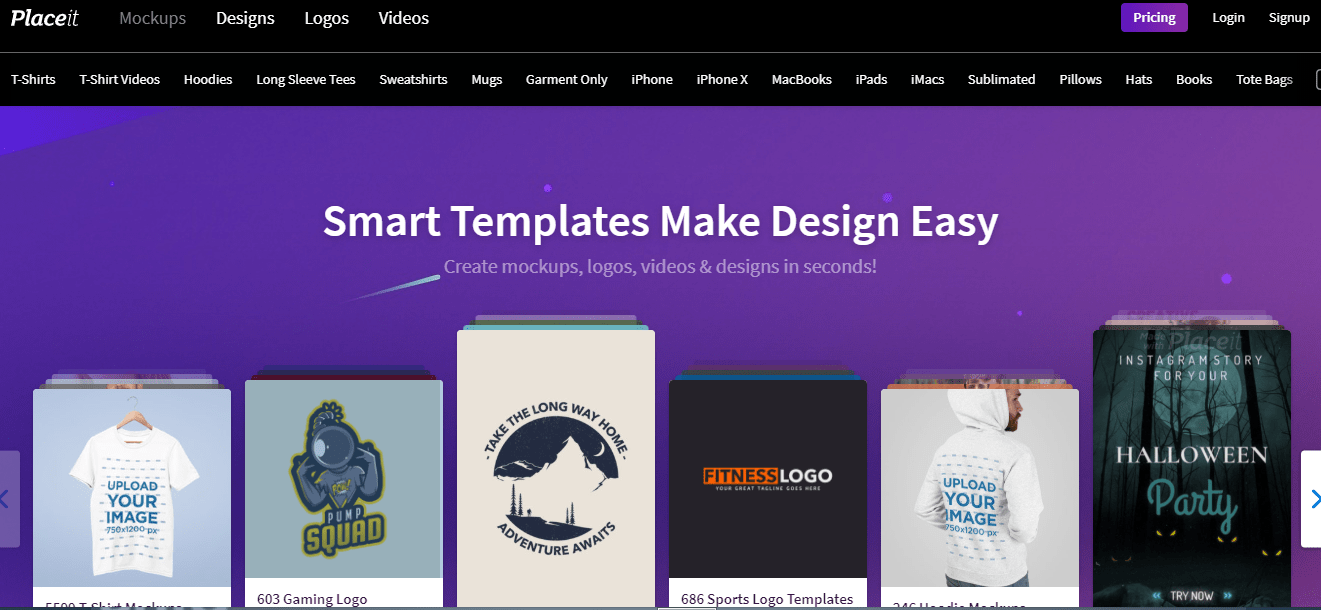
Task: Click the Try Now button on Halloween card
Action: point(1192,596)
